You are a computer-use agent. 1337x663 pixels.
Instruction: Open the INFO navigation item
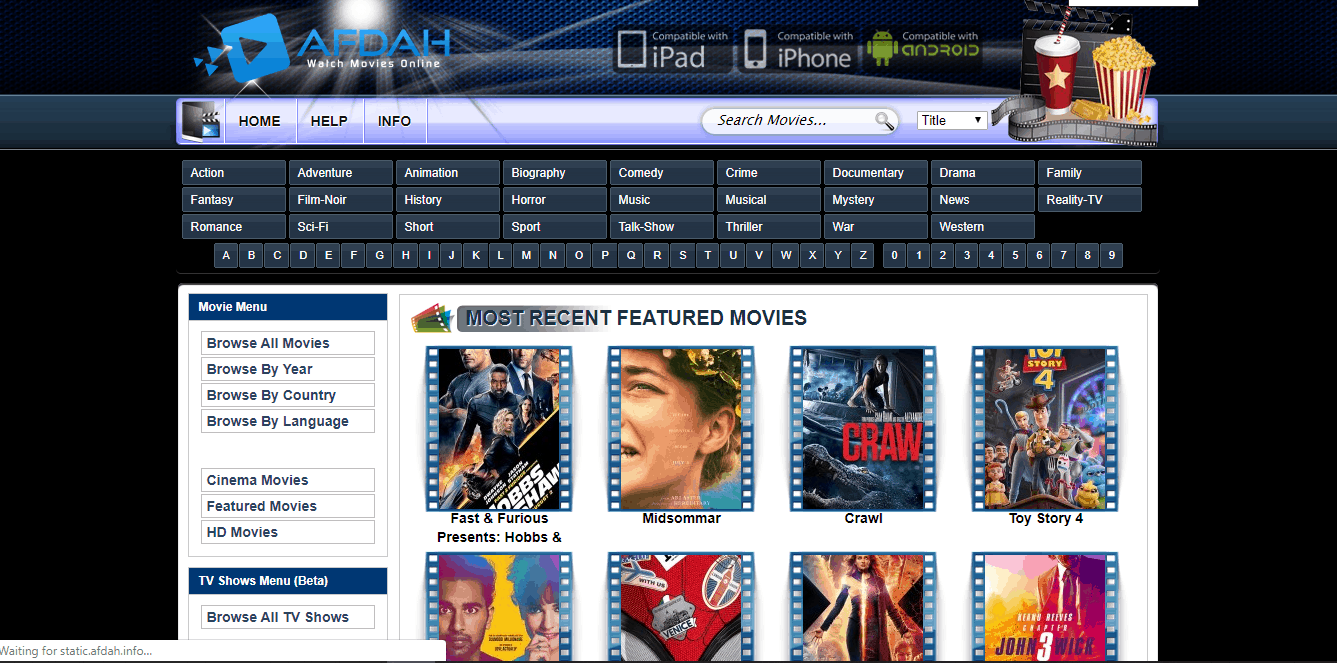point(395,121)
